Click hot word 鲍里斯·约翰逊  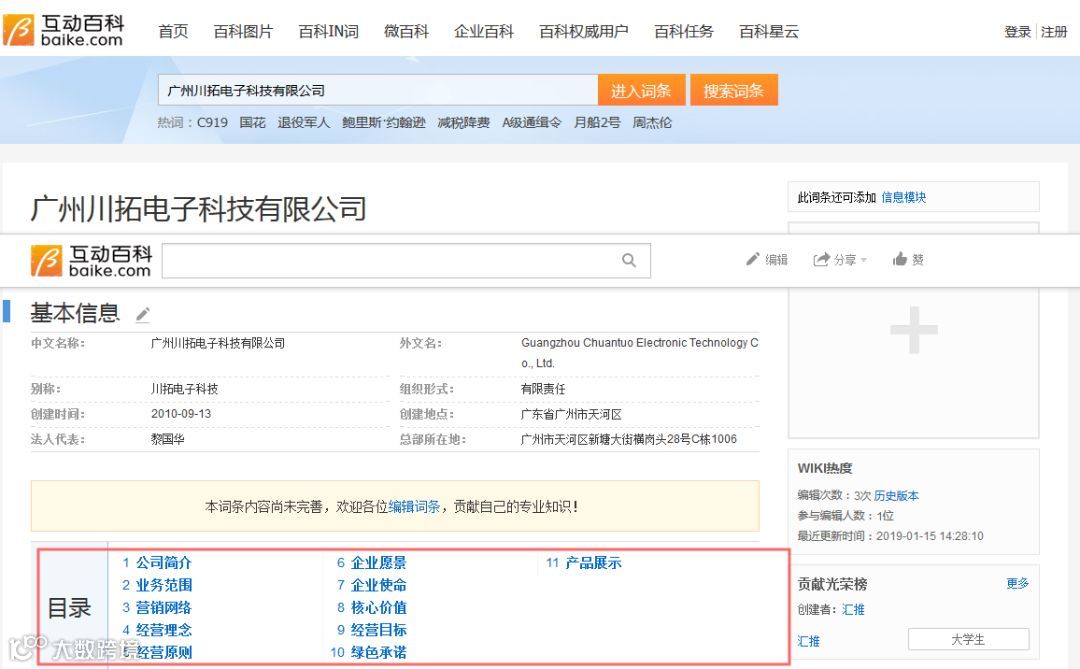(x=384, y=123)
